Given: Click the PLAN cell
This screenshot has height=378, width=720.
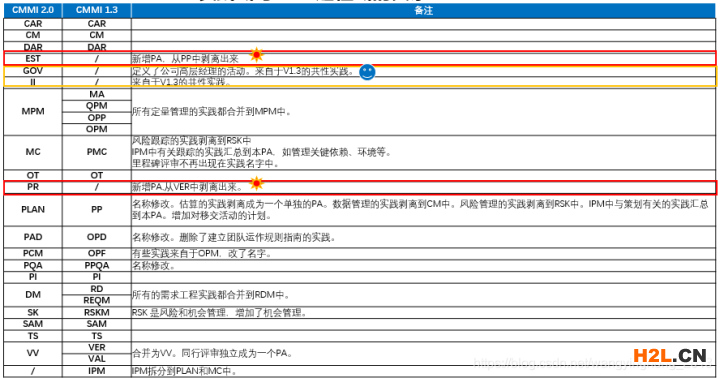Looking at the screenshot, I should (x=33, y=209).
